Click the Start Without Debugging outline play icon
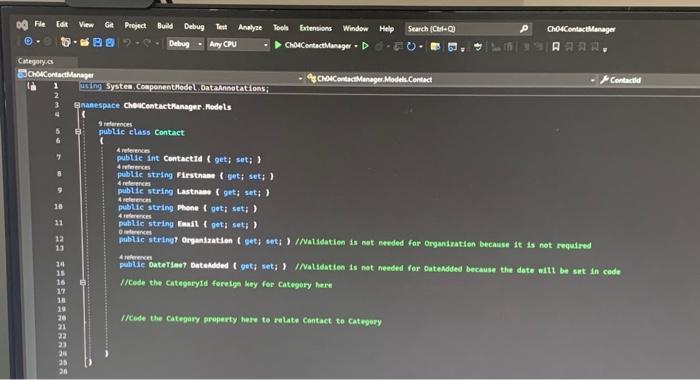This screenshot has width=700, height=380. (x=365, y=46)
